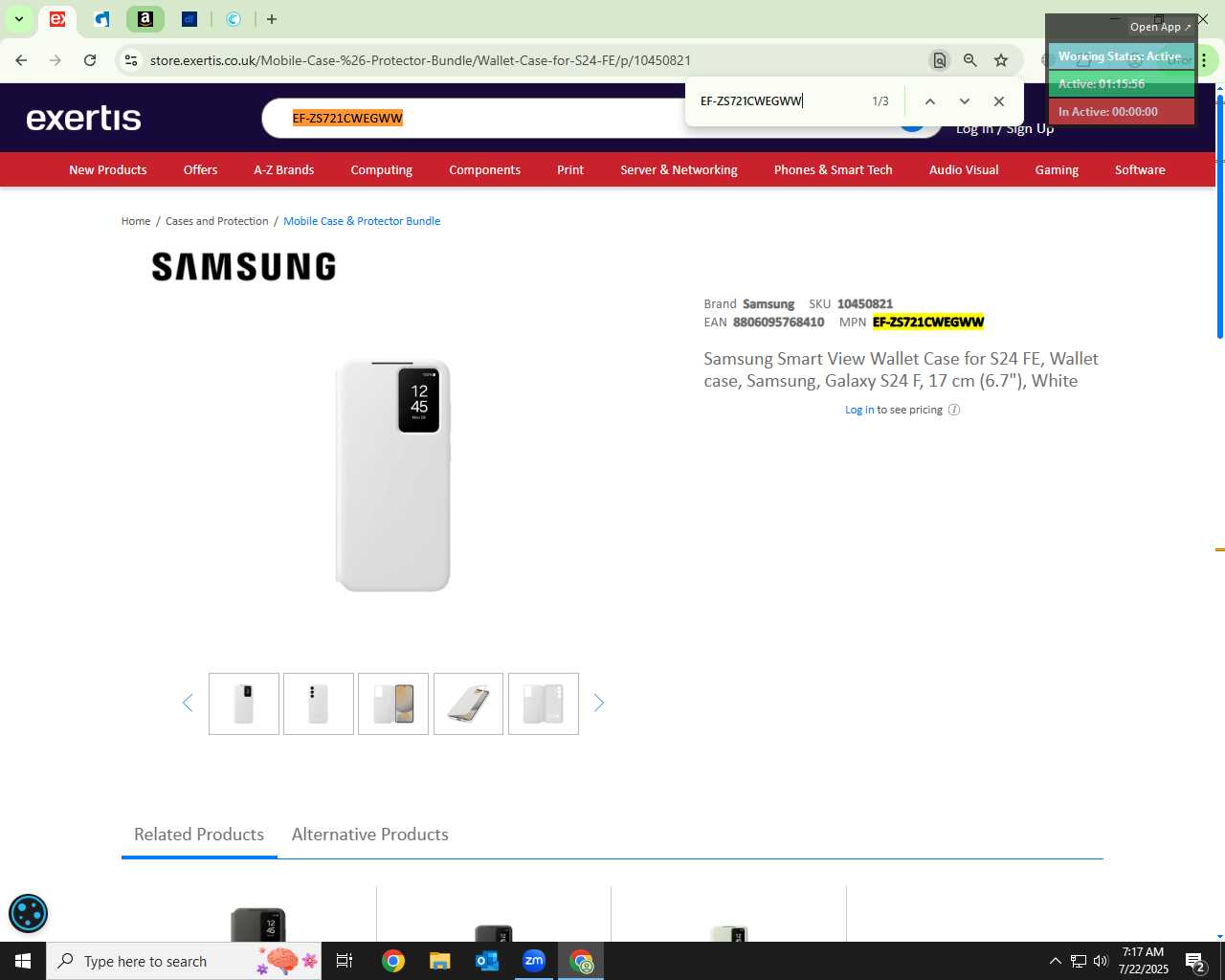Switch to the second browser tab

coord(101,19)
